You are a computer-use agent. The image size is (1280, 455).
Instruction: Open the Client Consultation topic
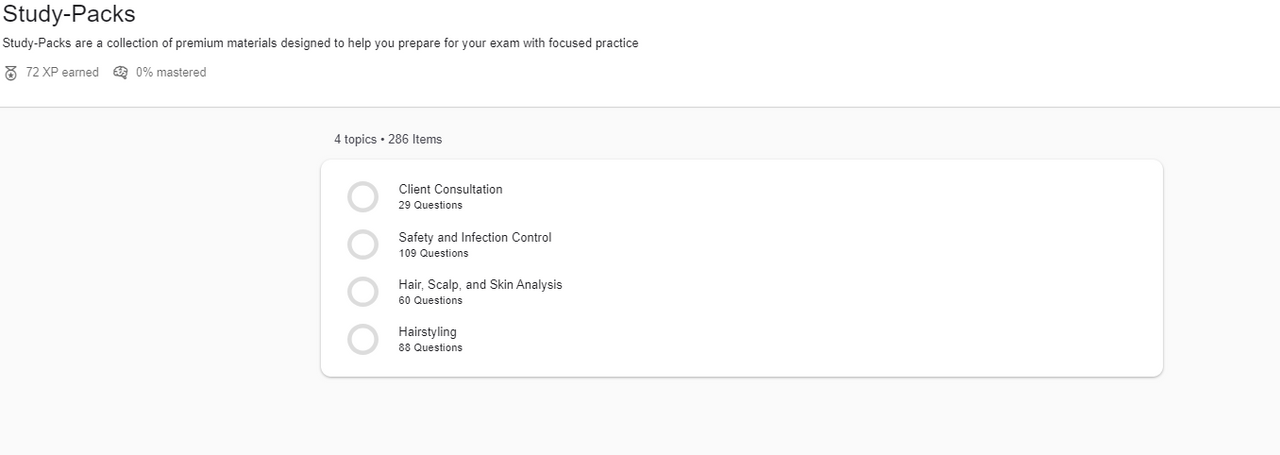pyautogui.click(x=450, y=189)
